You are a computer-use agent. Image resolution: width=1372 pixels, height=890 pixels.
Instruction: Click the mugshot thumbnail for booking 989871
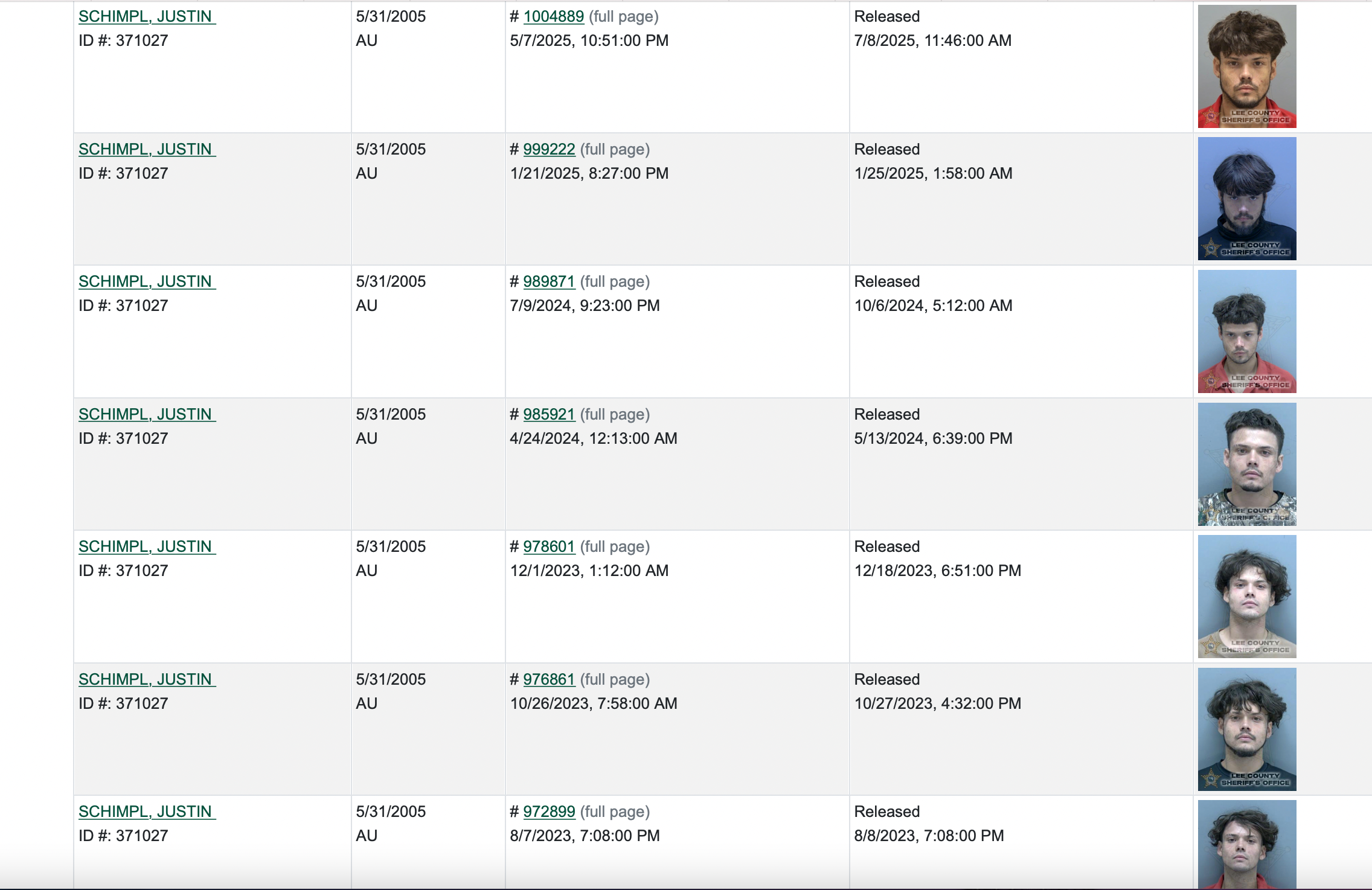[1247, 331]
